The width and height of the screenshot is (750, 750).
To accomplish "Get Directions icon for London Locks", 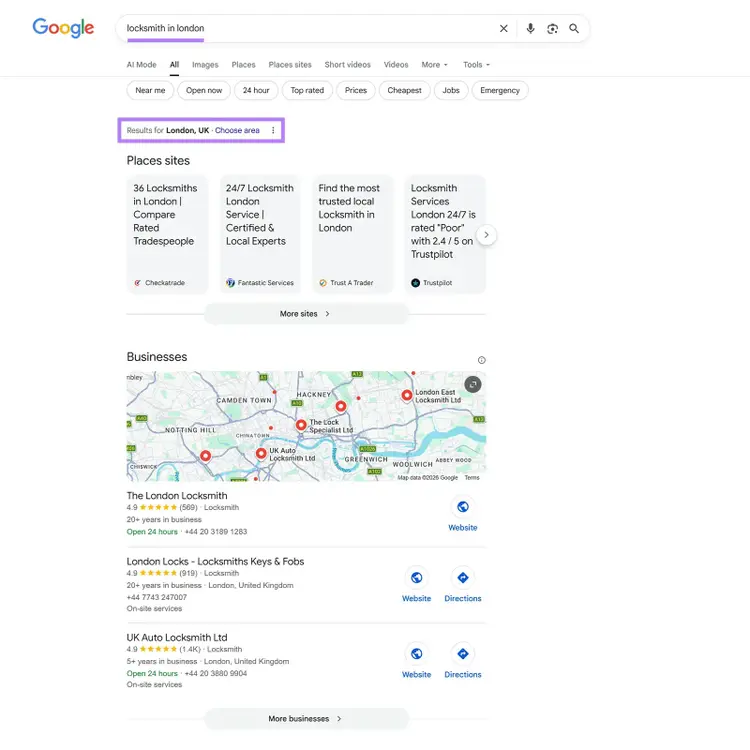I will point(463,578).
